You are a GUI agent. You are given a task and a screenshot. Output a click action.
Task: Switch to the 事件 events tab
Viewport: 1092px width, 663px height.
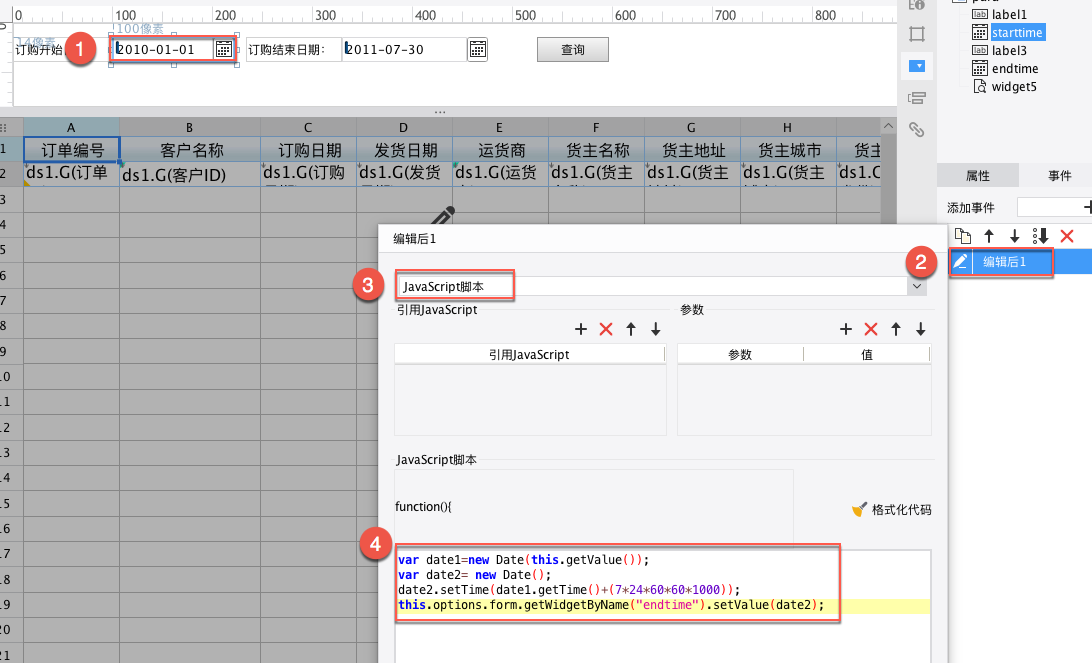[1059, 176]
